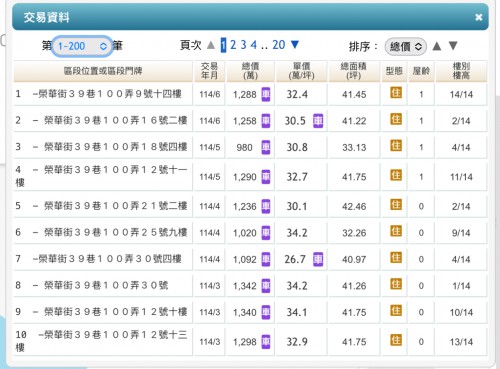Image resolution: width=500 pixels, height=369 pixels.
Task: Click the 住 residential icon in row 7
Action: 396,258
